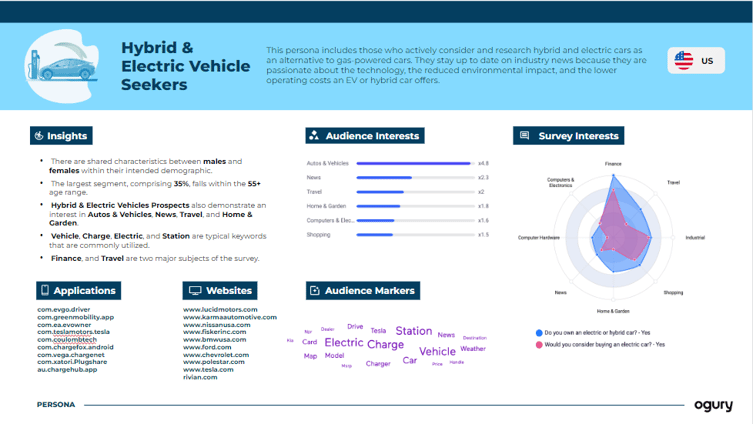The image size is (753, 424).
Task: Click the 'Vehicle' word in word cloud
Action: coord(437,352)
